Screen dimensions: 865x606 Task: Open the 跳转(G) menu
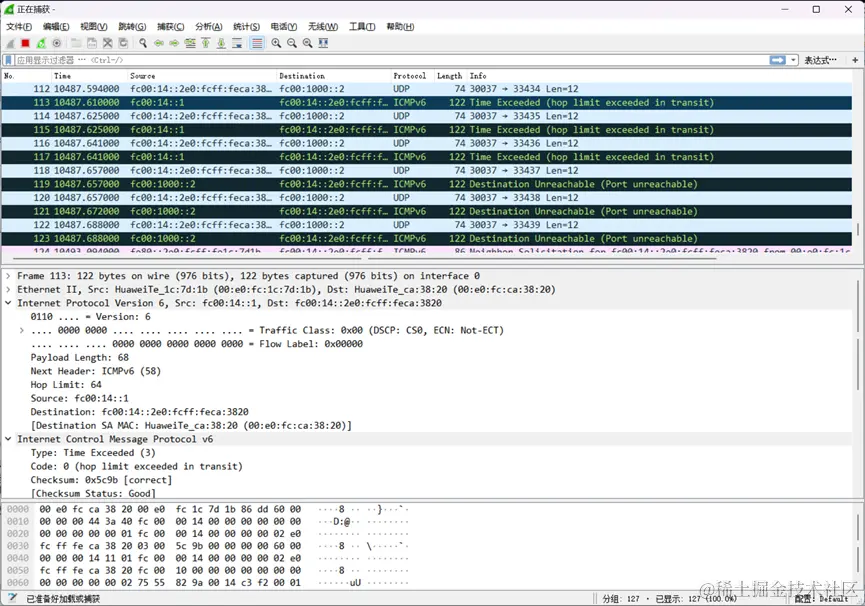pyautogui.click(x=132, y=26)
